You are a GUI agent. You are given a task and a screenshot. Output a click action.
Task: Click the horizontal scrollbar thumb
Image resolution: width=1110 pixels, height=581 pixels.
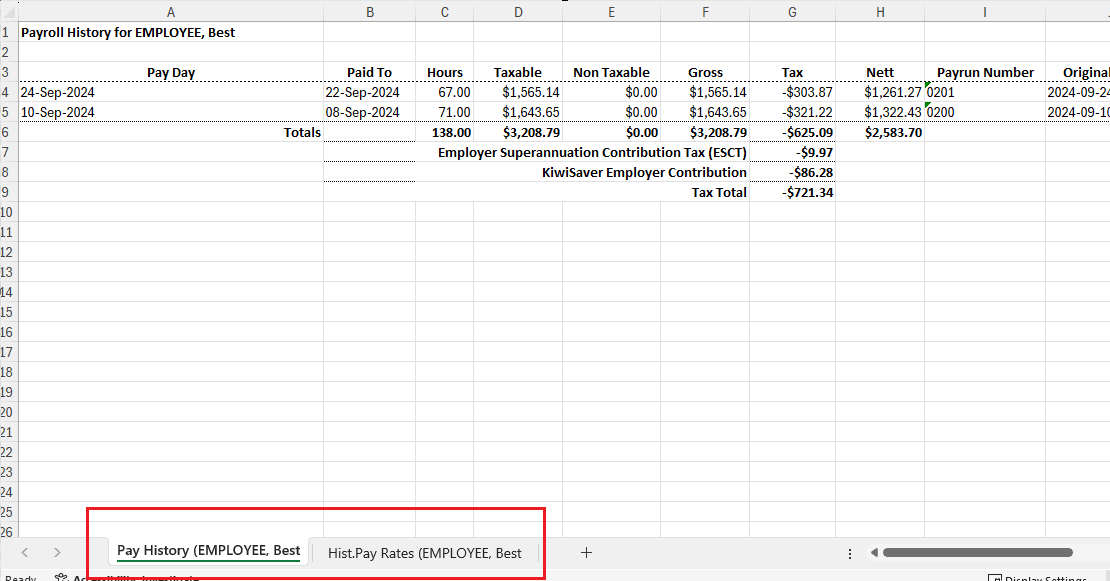[977, 553]
